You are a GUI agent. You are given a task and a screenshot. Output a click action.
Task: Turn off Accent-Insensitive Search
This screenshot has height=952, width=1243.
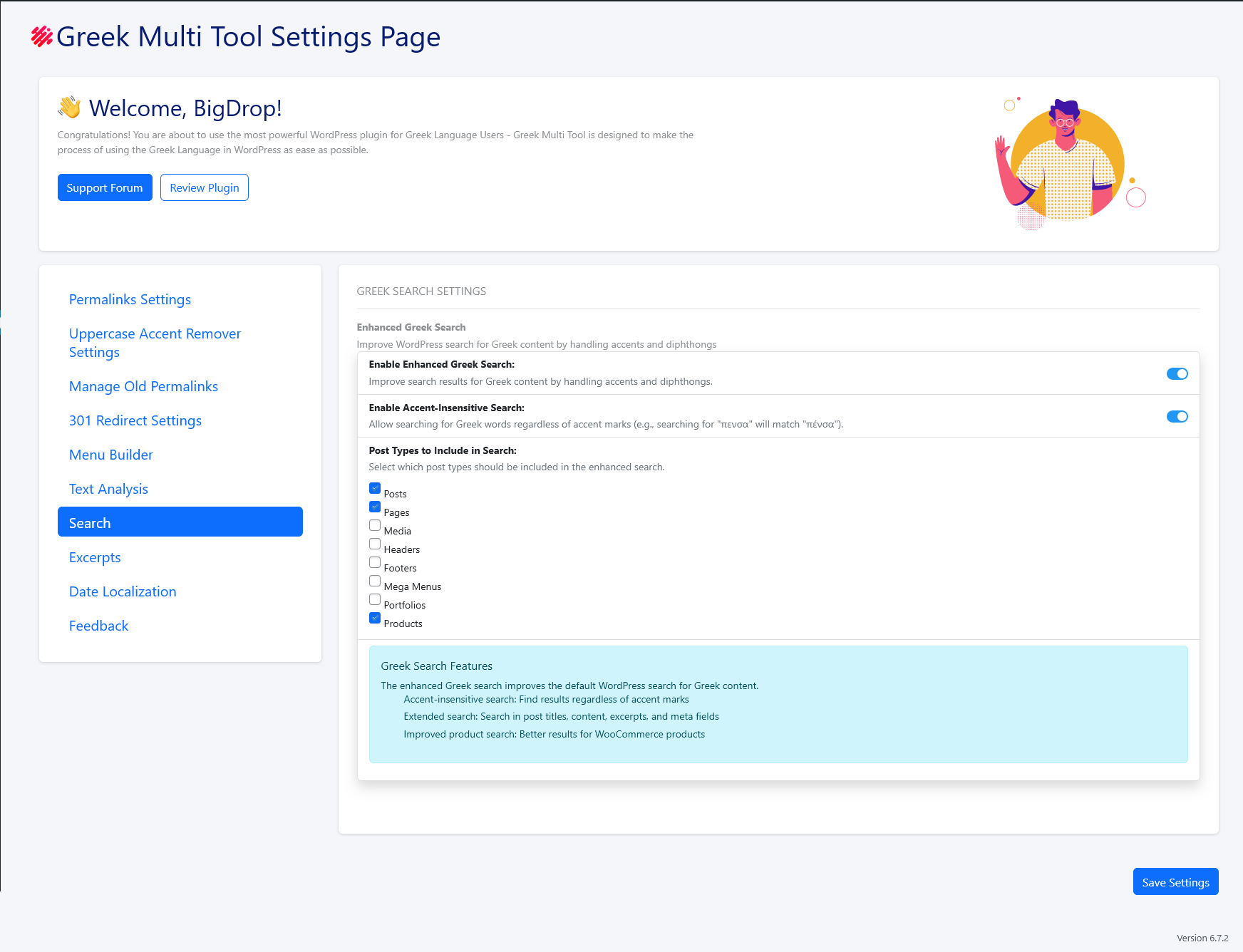point(1177,416)
